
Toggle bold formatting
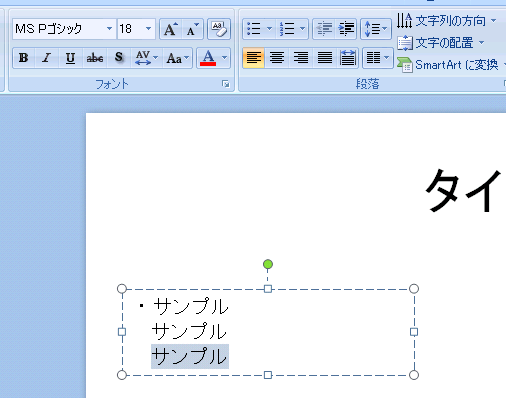coord(24,58)
